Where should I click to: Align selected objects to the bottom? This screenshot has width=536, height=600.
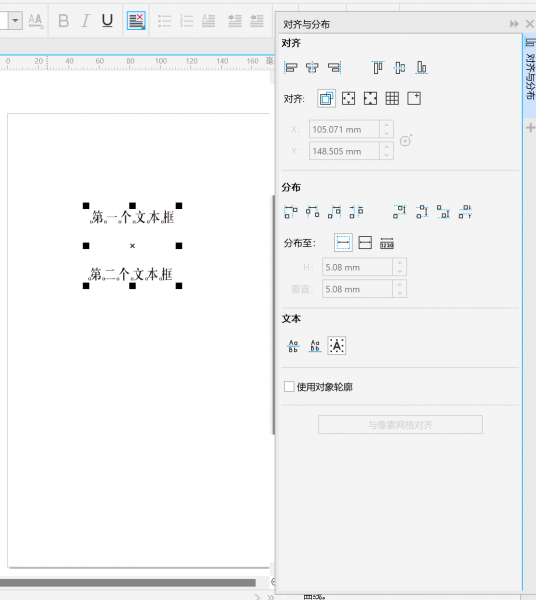(421, 68)
